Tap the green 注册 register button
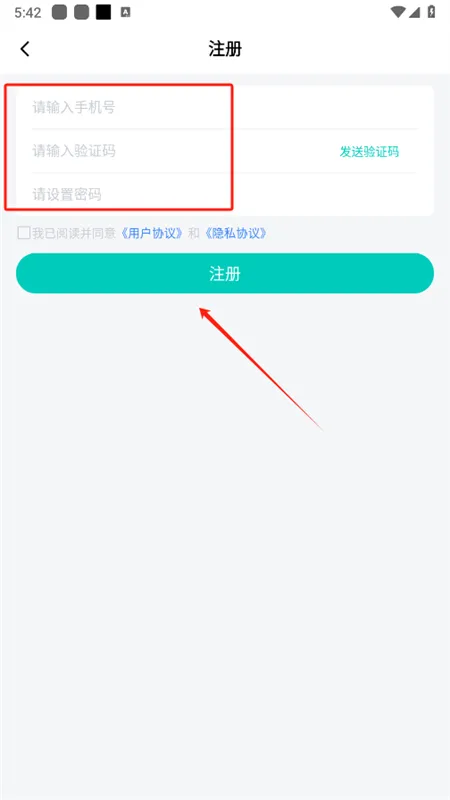This screenshot has width=450, height=800. pos(225,273)
